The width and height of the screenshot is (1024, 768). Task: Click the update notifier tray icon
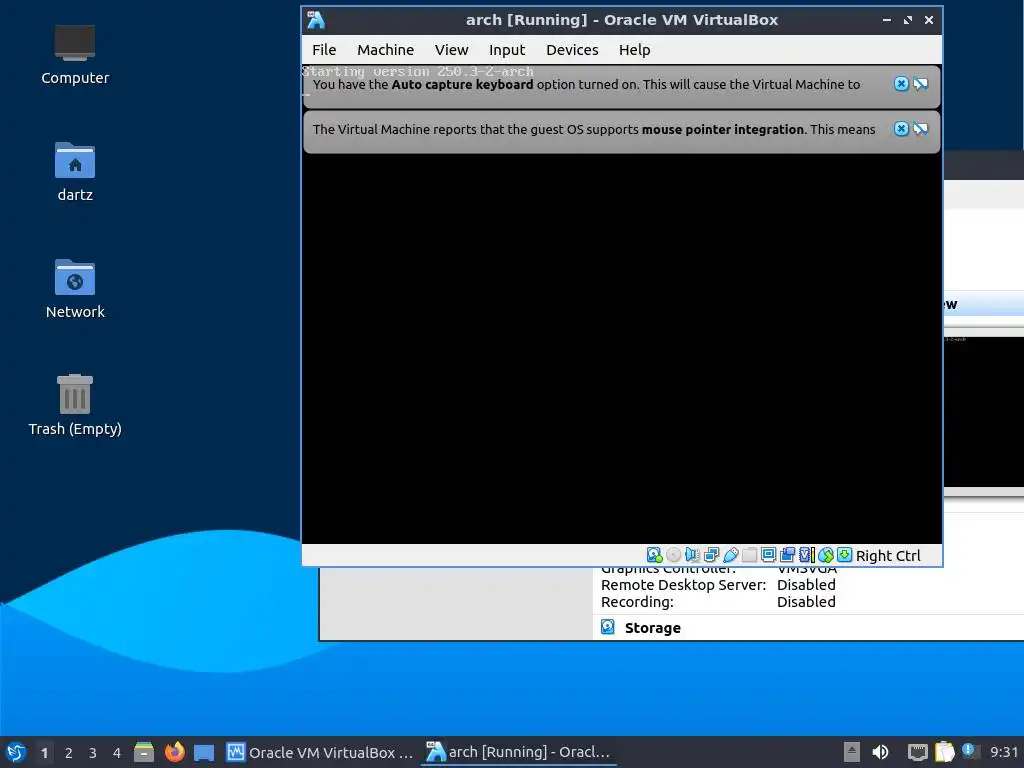pyautogui.click(x=970, y=751)
